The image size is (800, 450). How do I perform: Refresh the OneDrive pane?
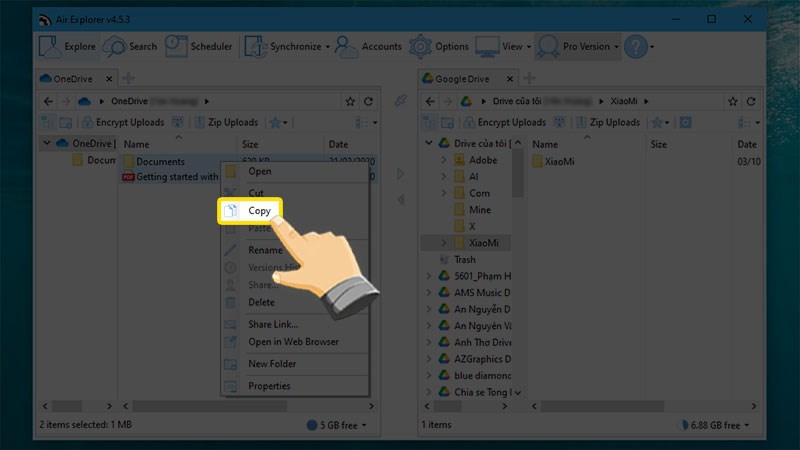tap(368, 102)
